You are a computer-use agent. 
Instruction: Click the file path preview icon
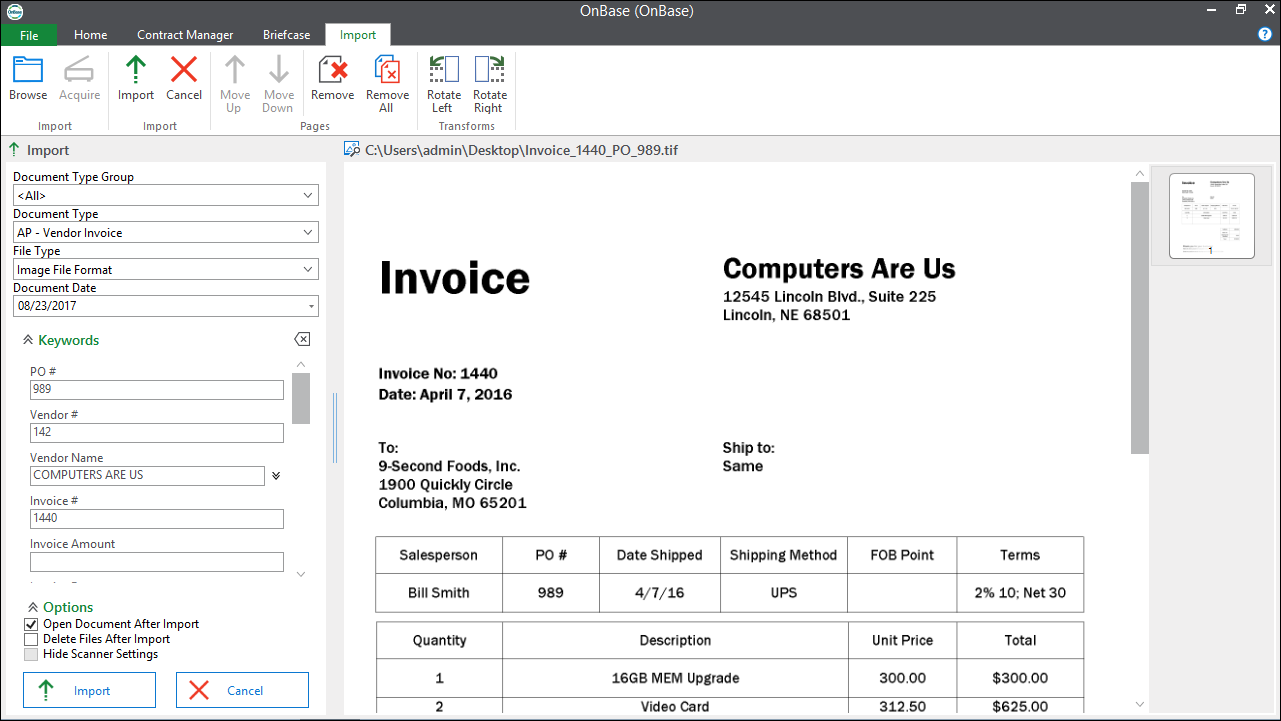(351, 149)
